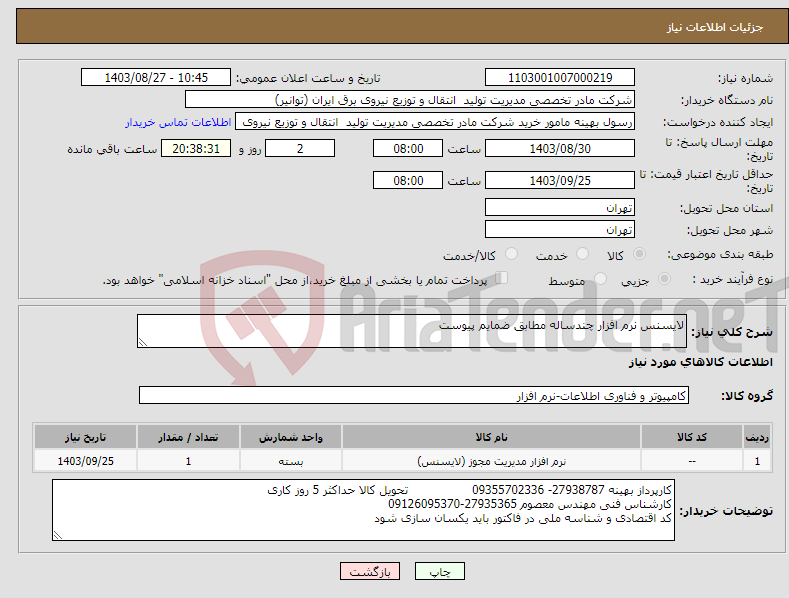Click the product name cell نرم افزار مدیریت مجوز
The height and width of the screenshot is (598, 789).
coord(491,461)
